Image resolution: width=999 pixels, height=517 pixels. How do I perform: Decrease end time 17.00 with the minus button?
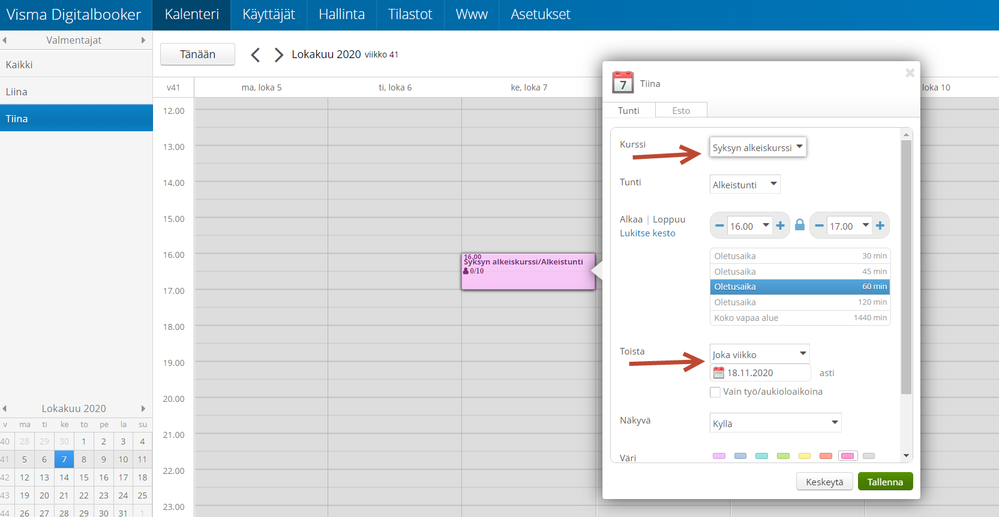[x=819, y=226]
